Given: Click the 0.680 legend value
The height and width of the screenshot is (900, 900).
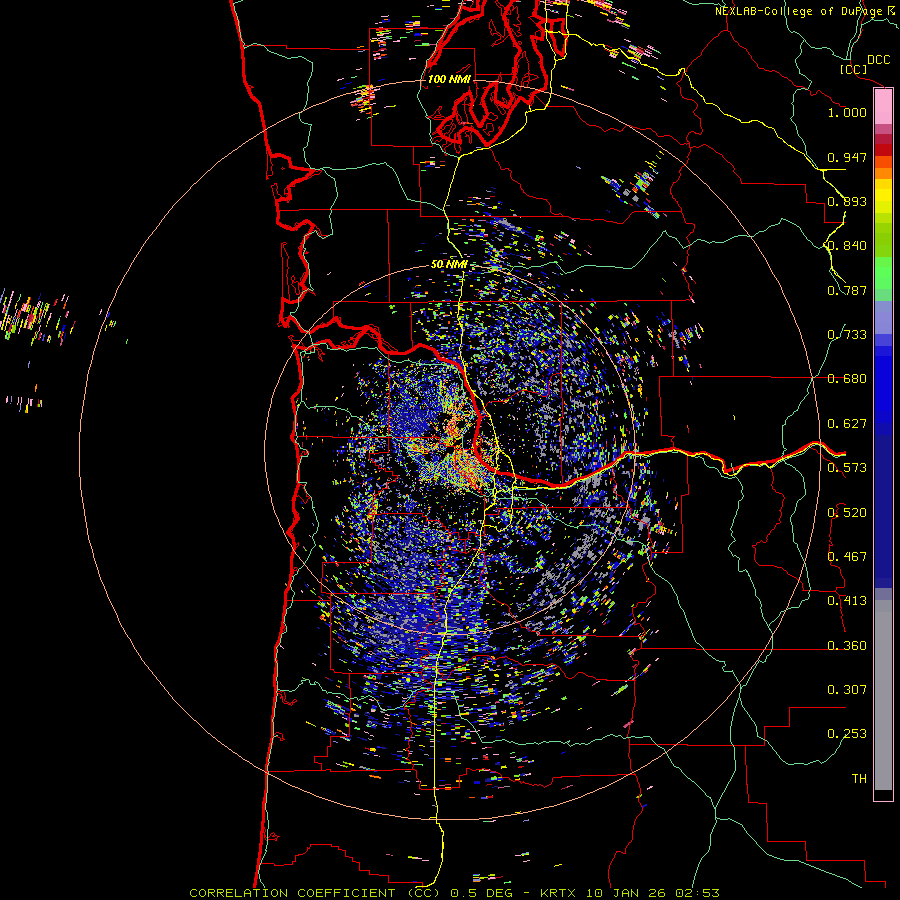Looking at the screenshot, I should pos(847,379).
